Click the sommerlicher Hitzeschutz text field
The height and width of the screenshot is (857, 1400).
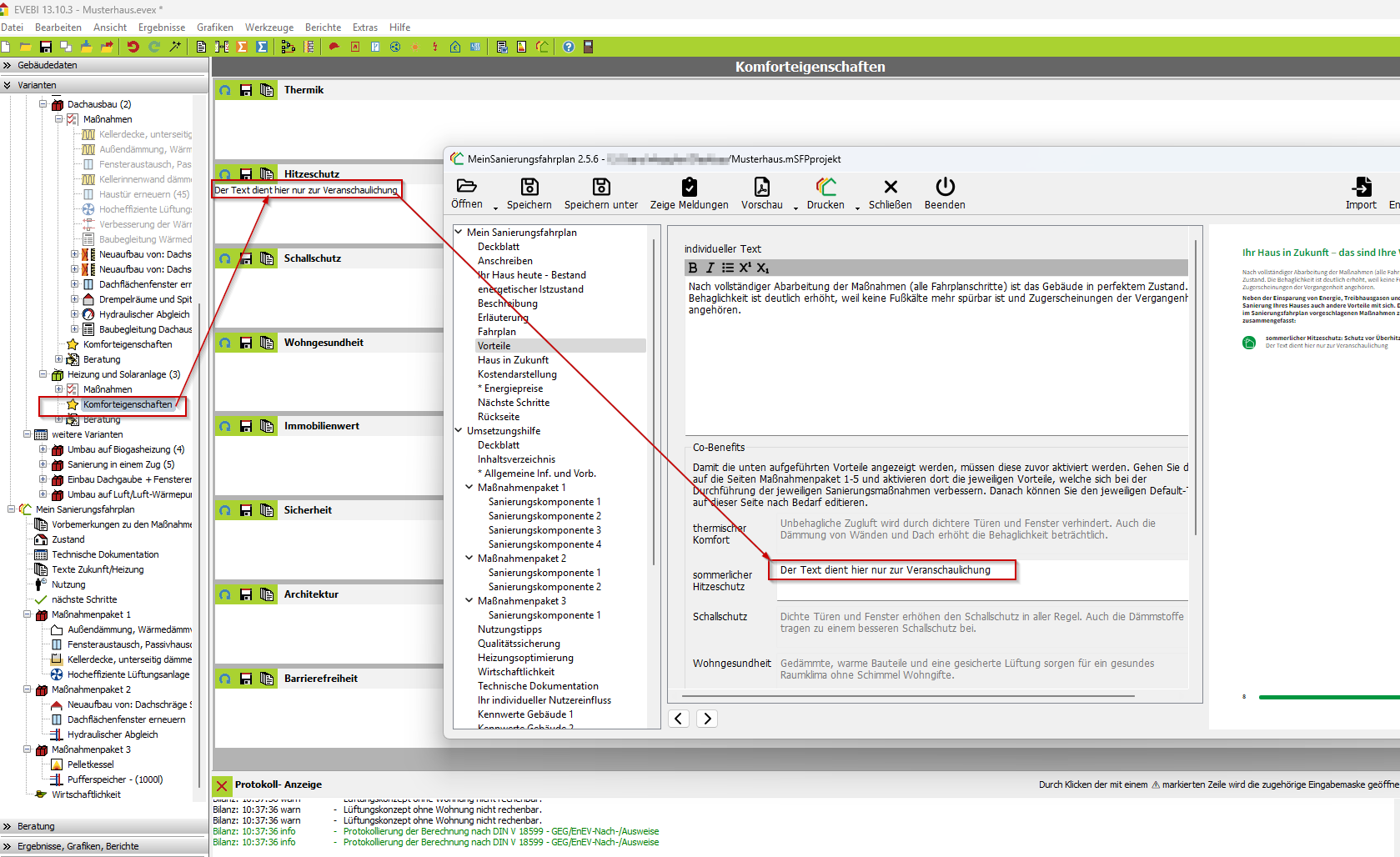point(892,570)
